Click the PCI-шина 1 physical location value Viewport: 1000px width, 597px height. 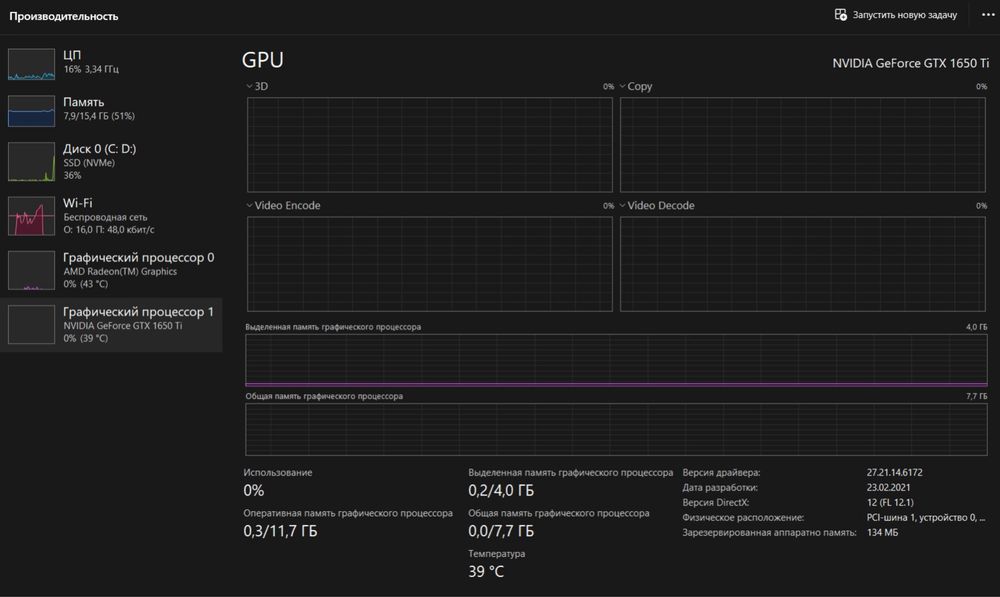tap(926, 517)
